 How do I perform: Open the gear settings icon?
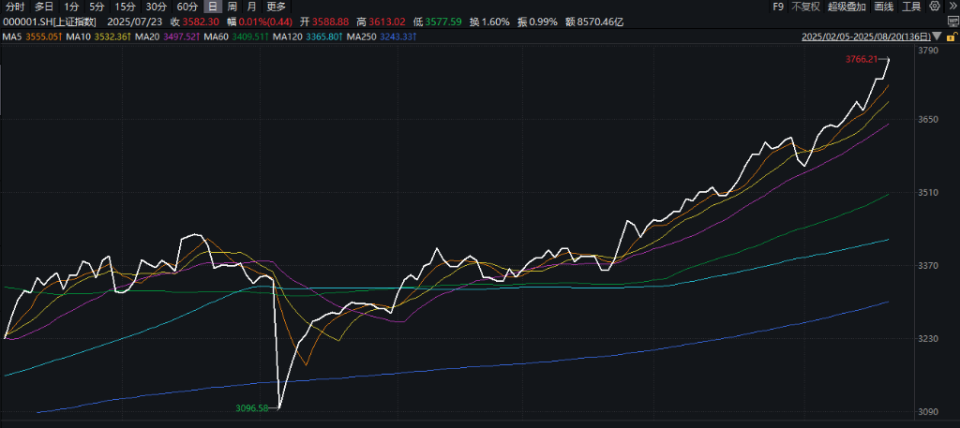tap(934, 6)
